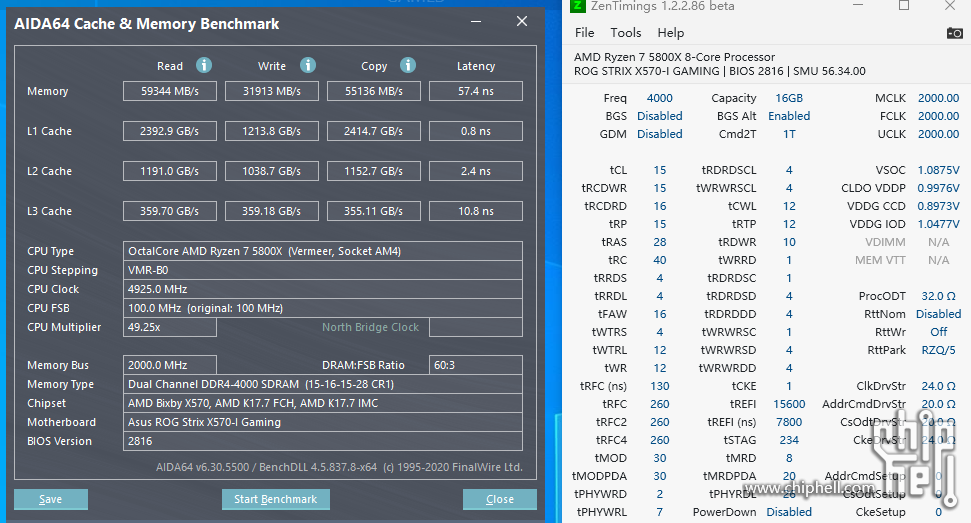Click the empty North Bridge Clock field
This screenshot has width=971, height=523.
click(x=476, y=327)
